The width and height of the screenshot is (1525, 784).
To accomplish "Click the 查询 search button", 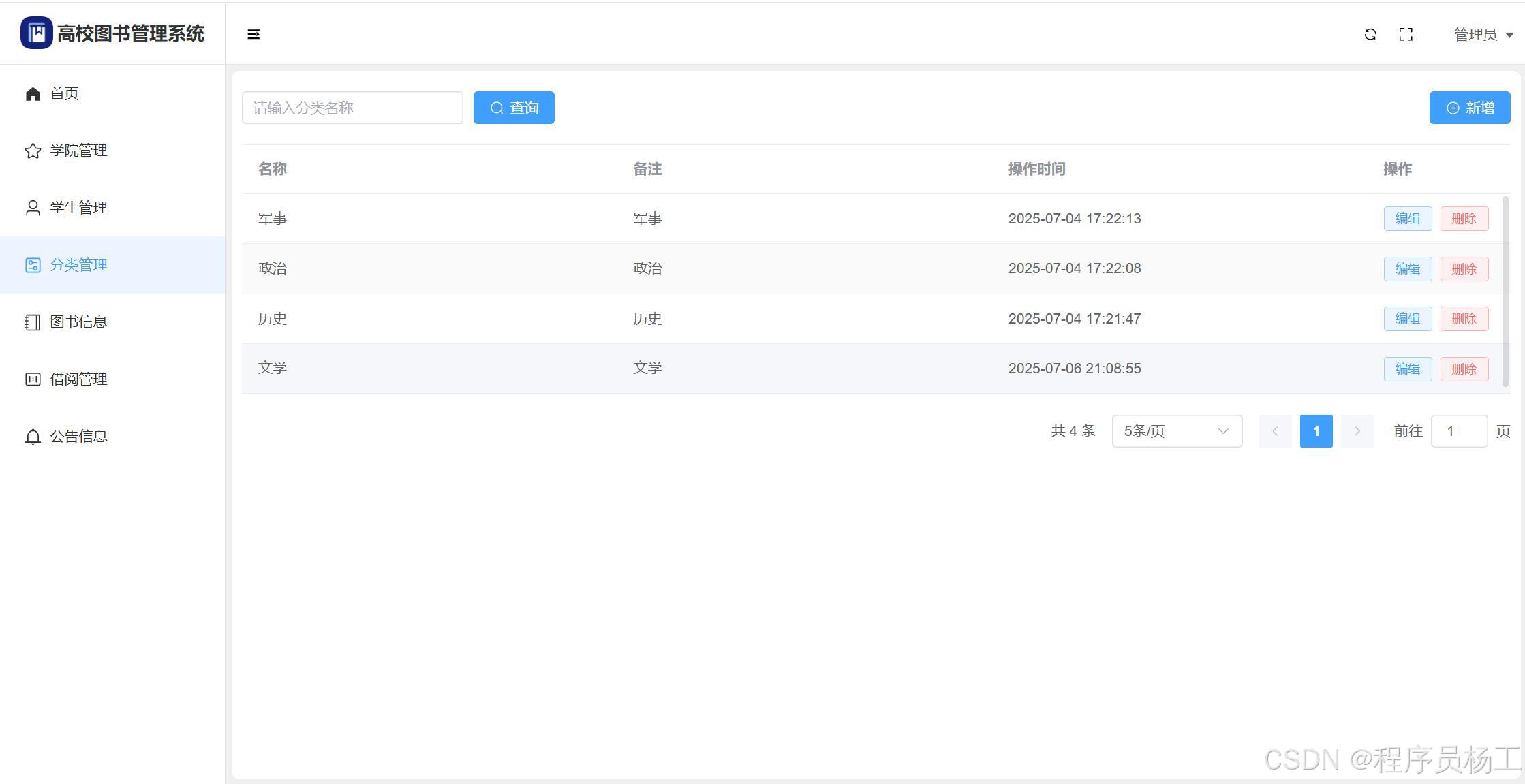I will pos(514,108).
